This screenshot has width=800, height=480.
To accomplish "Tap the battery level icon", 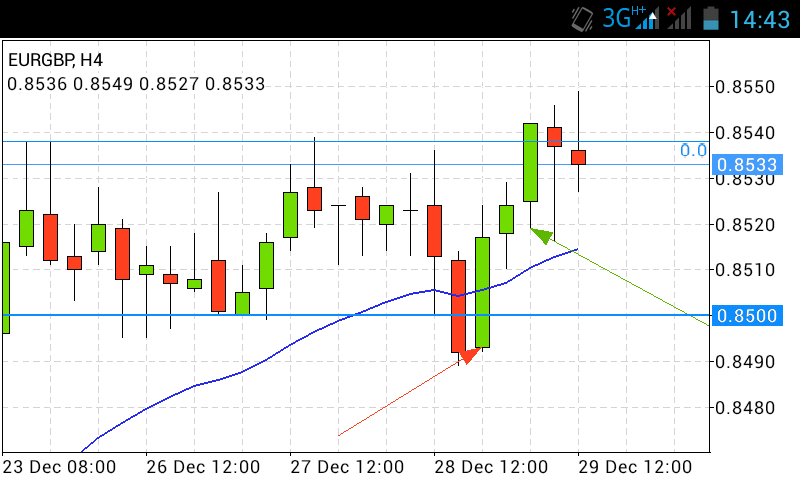I will [x=711, y=18].
